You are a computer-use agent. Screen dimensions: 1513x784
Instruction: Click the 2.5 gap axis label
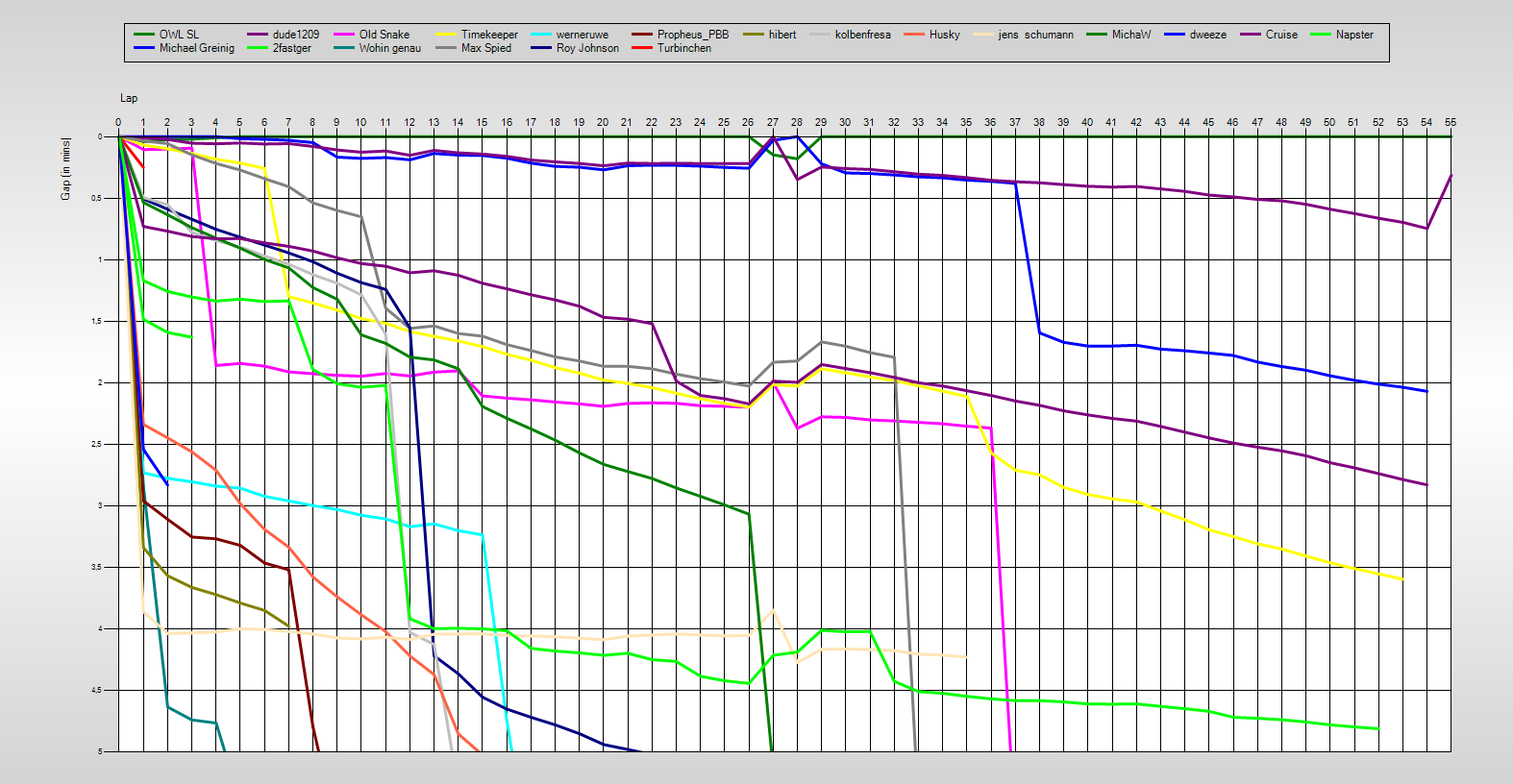96,445
